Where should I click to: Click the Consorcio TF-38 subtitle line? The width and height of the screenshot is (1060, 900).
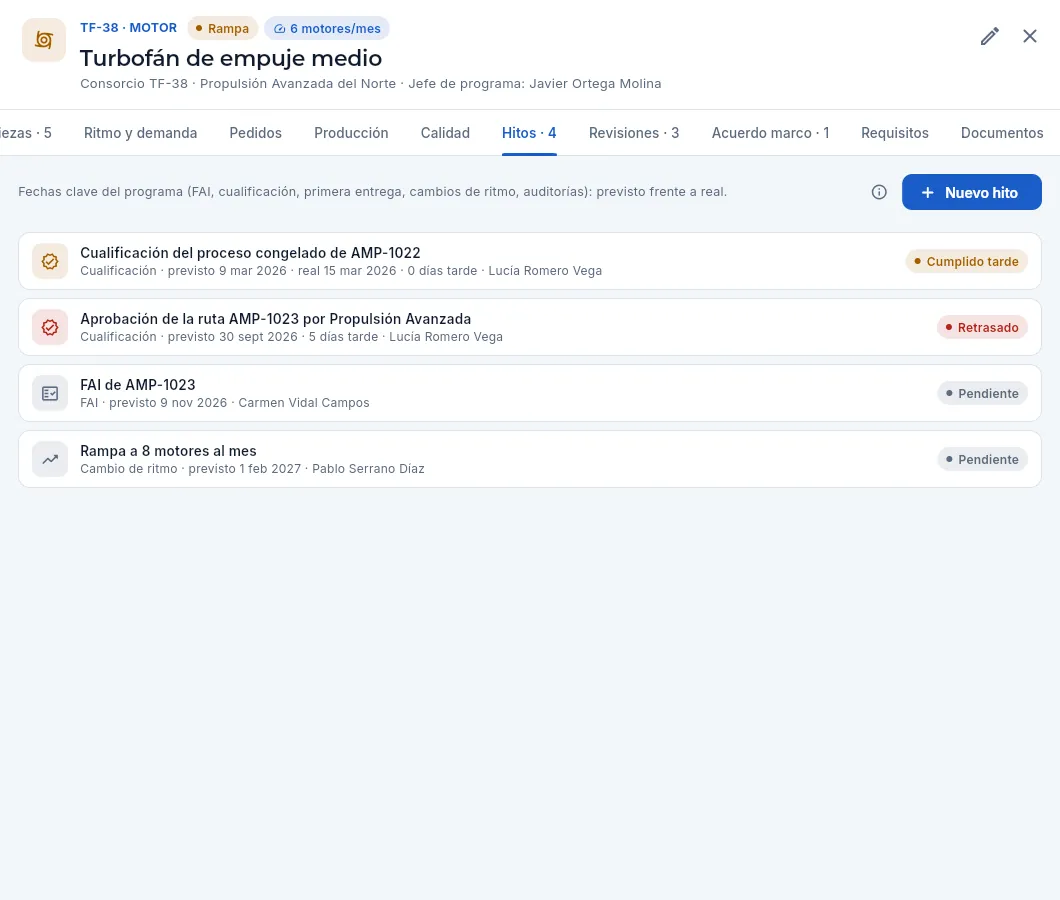pos(370,84)
